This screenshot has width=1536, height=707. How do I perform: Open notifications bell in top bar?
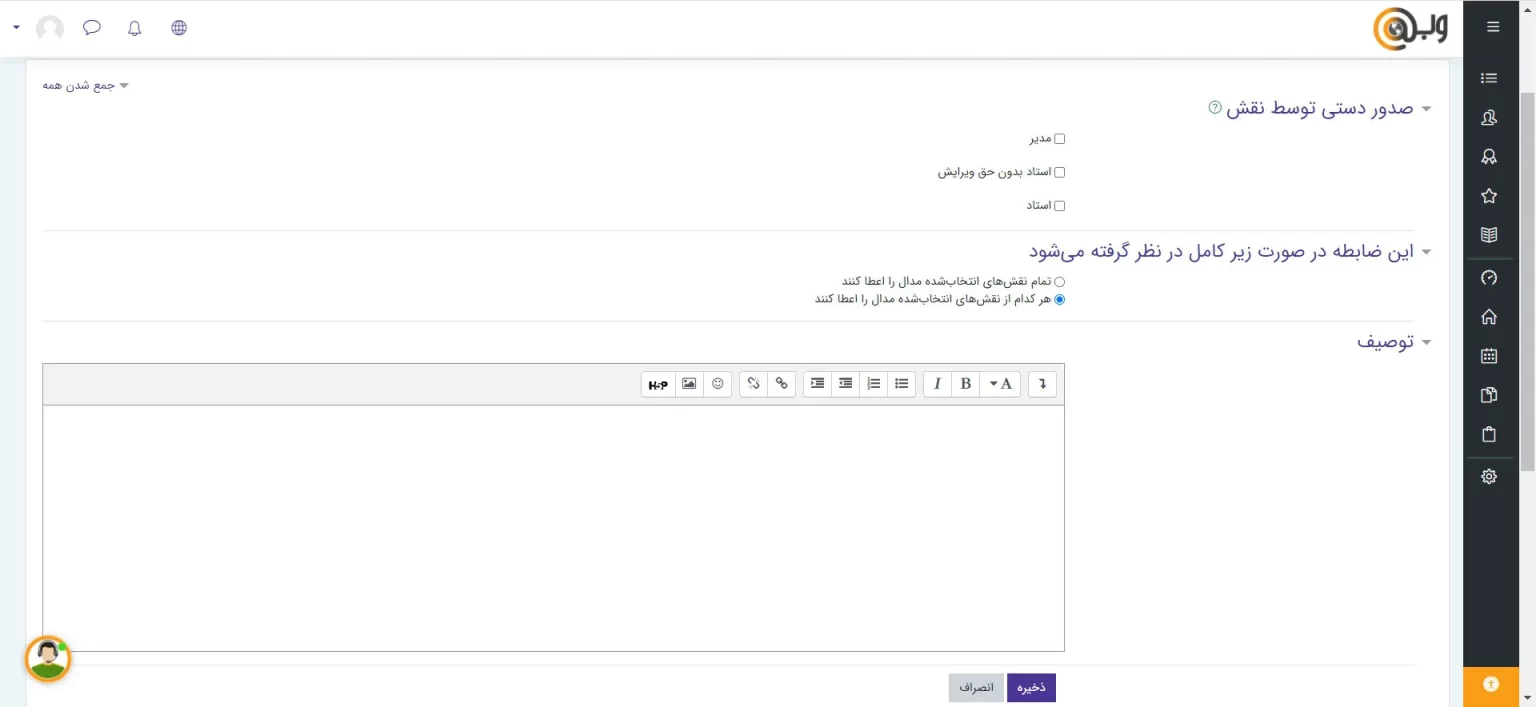point(135,28)
